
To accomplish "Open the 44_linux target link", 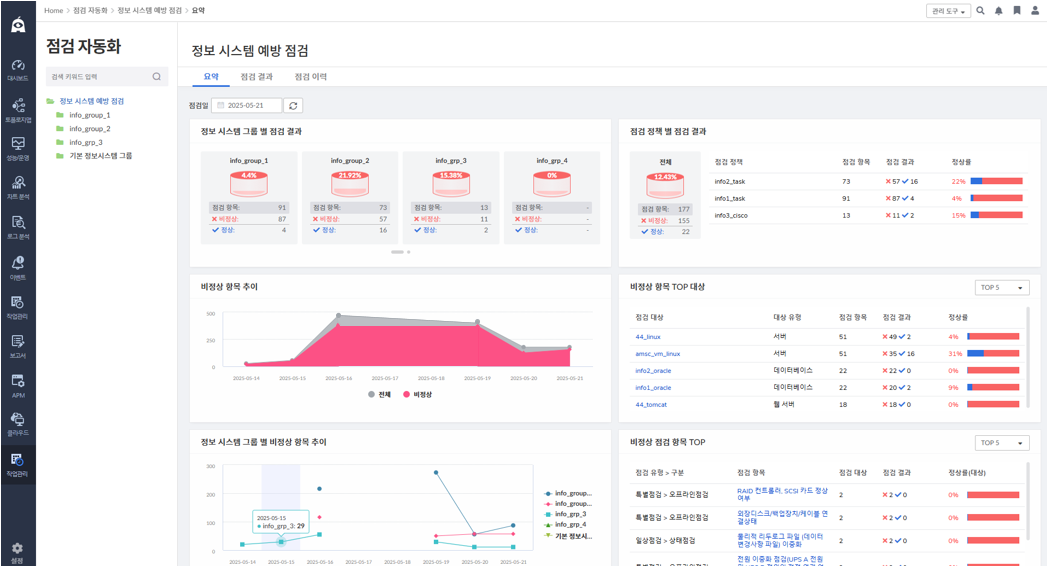I will coord(648,337).
